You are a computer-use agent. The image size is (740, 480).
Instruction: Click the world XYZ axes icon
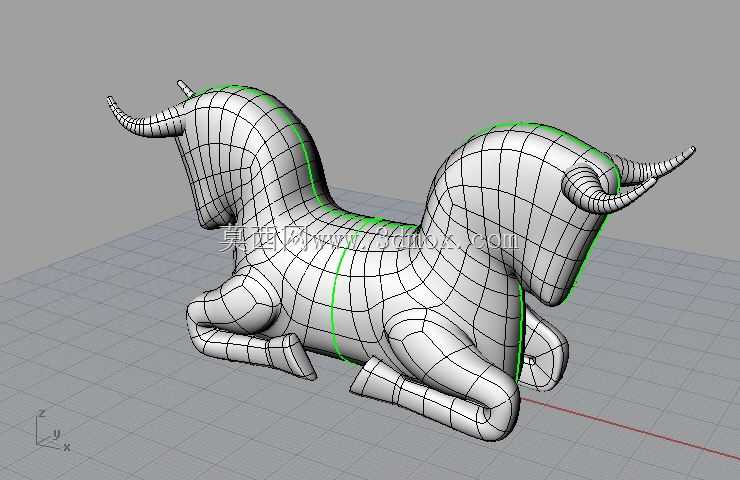(x=53, y=430)
